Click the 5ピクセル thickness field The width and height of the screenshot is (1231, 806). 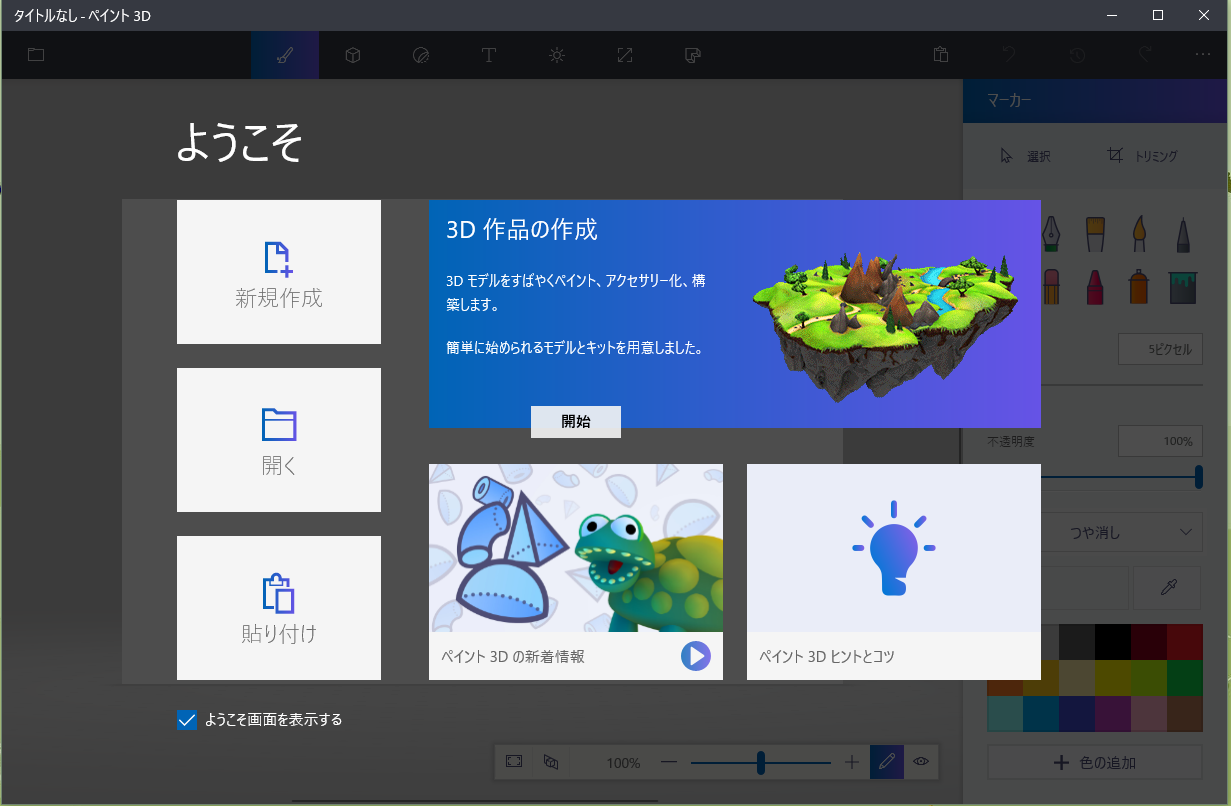pyautogui.click(x=1161, y=349)
